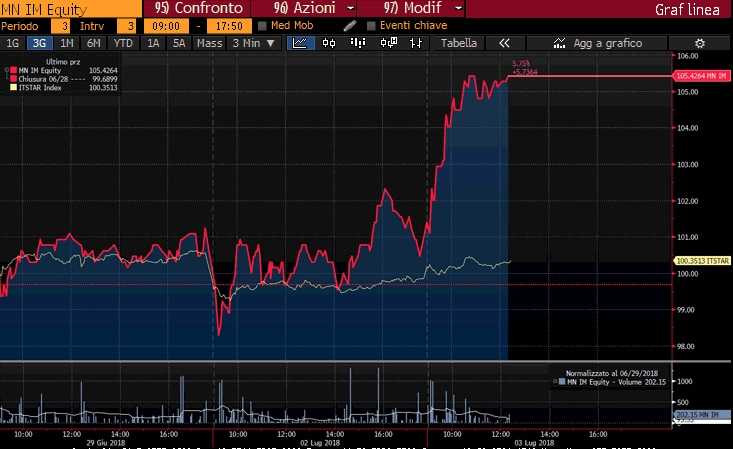Select the 1G period tab
Screen dimensions: 733x449
click(x=13, y=43)
